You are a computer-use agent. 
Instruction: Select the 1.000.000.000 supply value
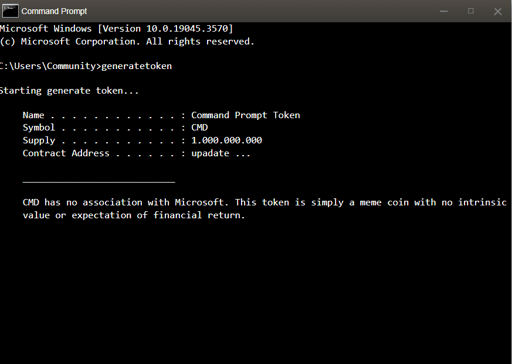tap(227, 140)
